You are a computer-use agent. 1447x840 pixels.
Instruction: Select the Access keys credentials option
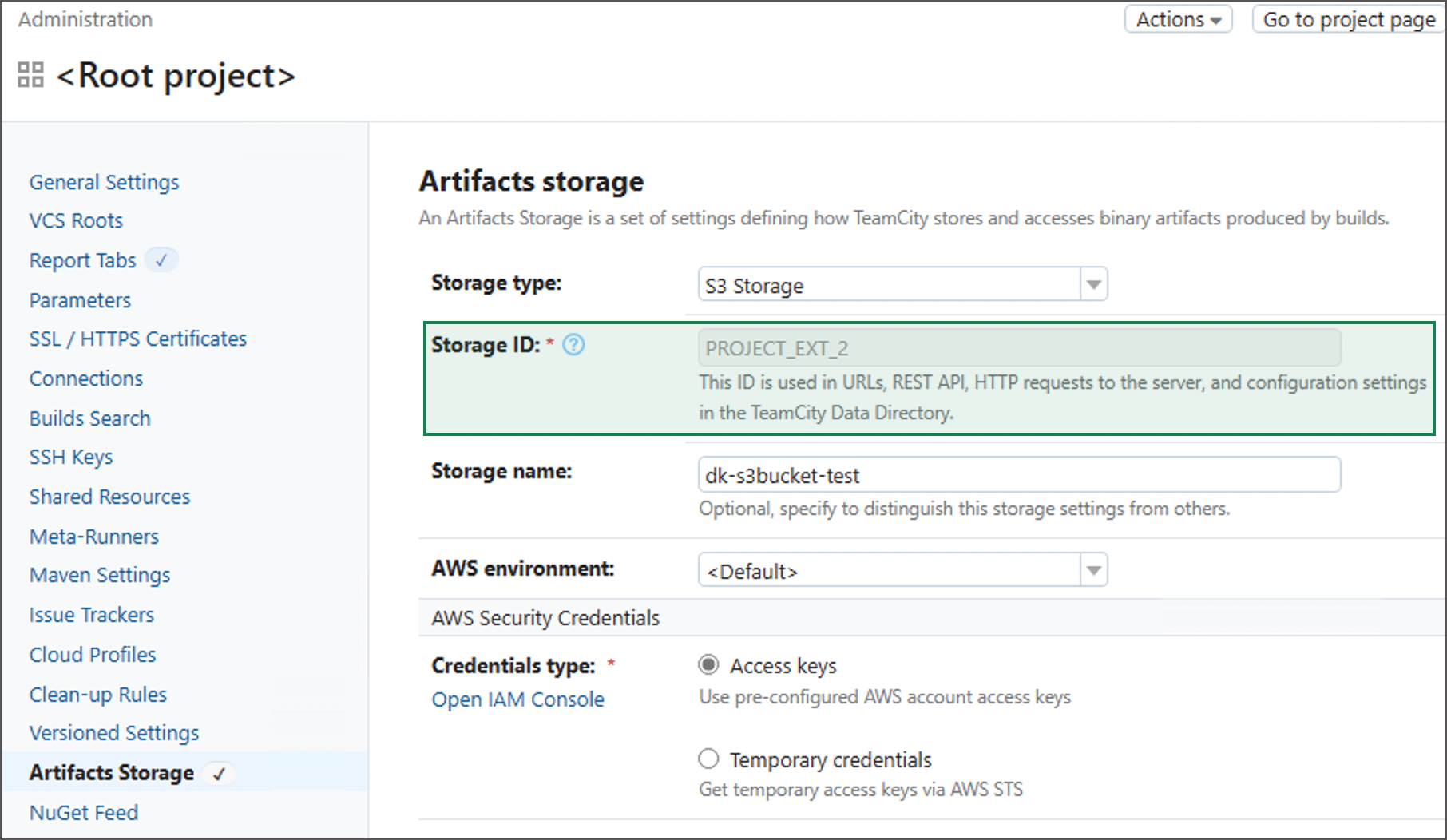pyautogui.click(x=708, y=664)
